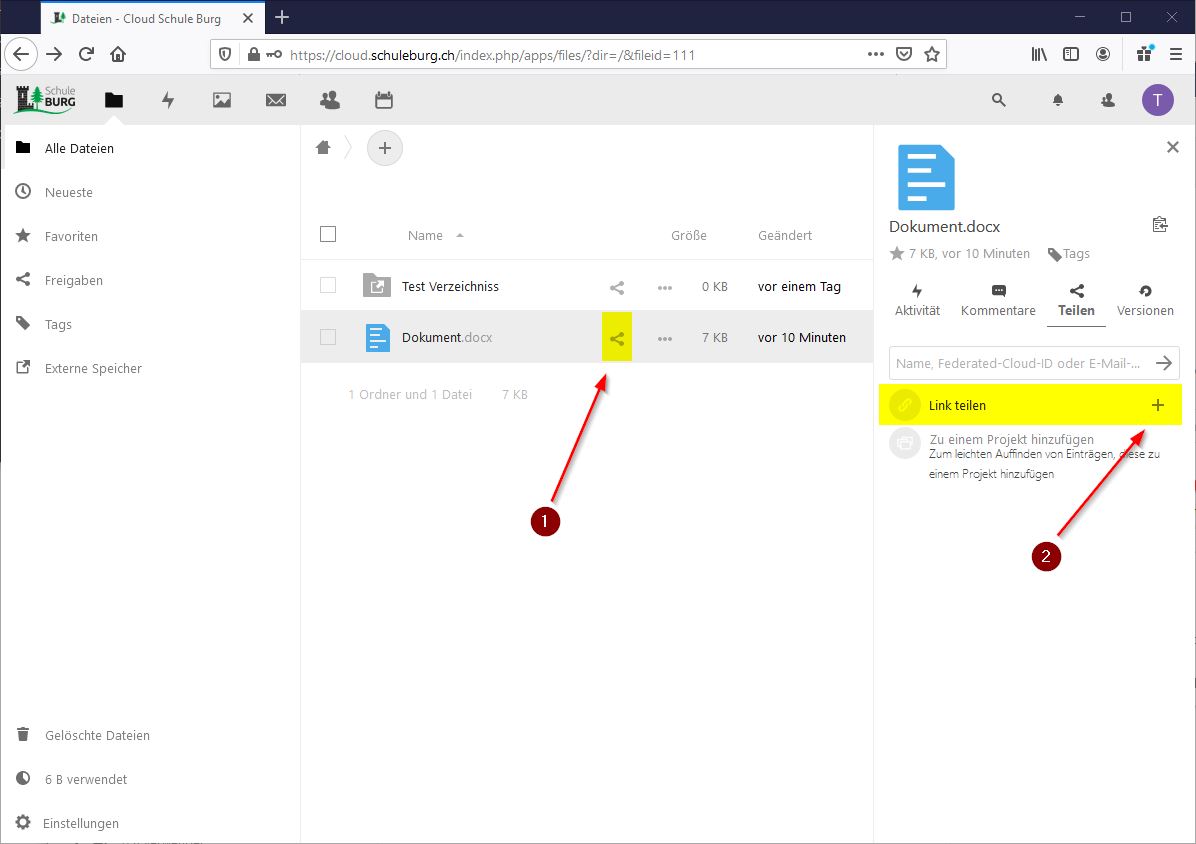
Task: Open Gelöschte Dateien in sidebar
Action: coord(97,735)
